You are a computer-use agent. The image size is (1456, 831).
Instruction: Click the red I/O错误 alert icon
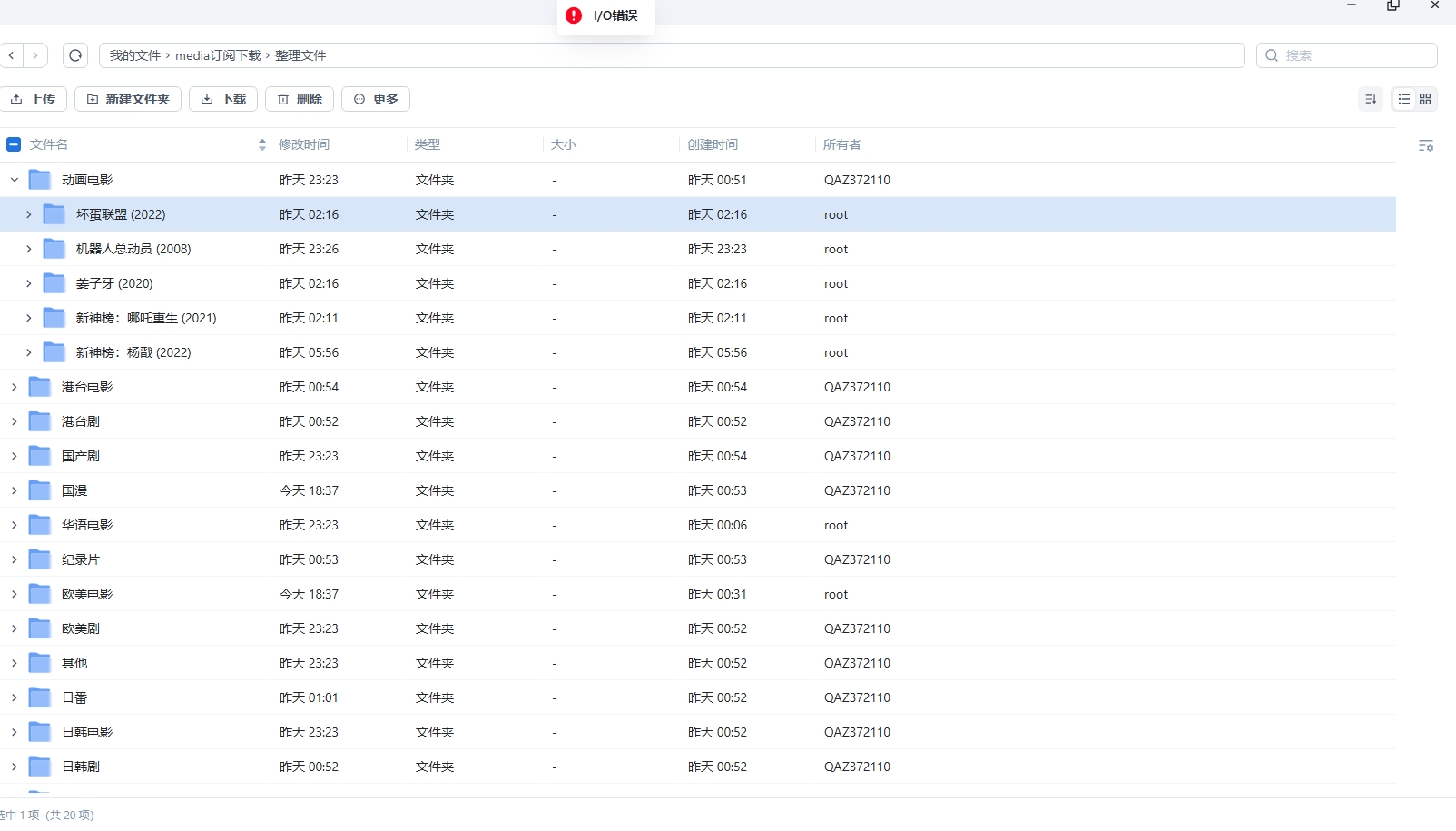pyautogui.click(x=574, y=15)
